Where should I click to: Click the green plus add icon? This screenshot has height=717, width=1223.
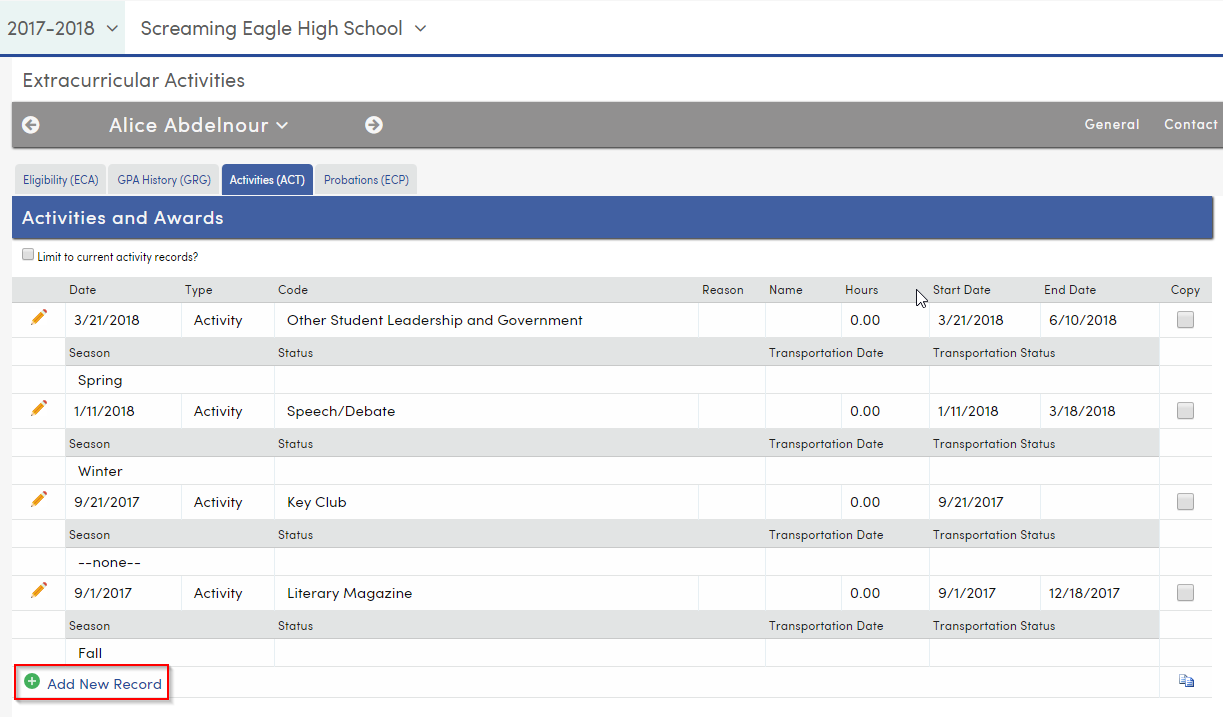coord(32,682)
